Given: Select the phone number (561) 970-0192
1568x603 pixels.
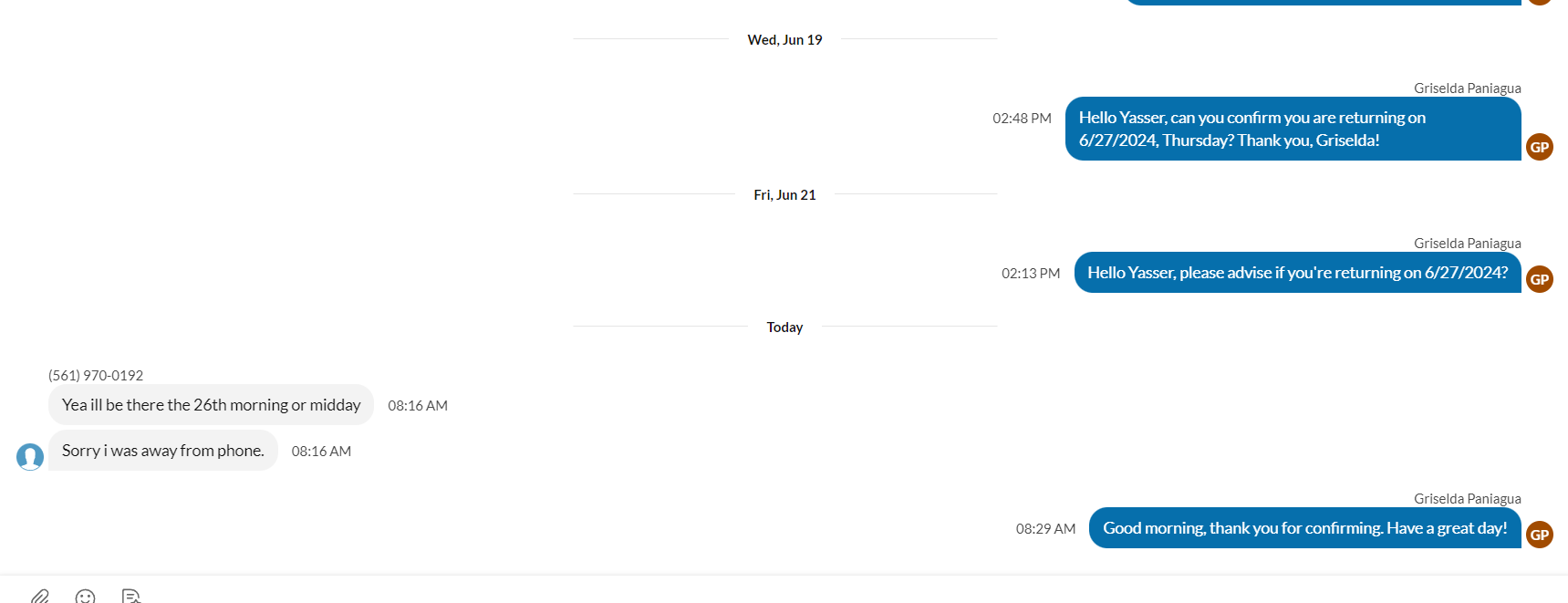Looking at the screenshot, I should 96,375.
